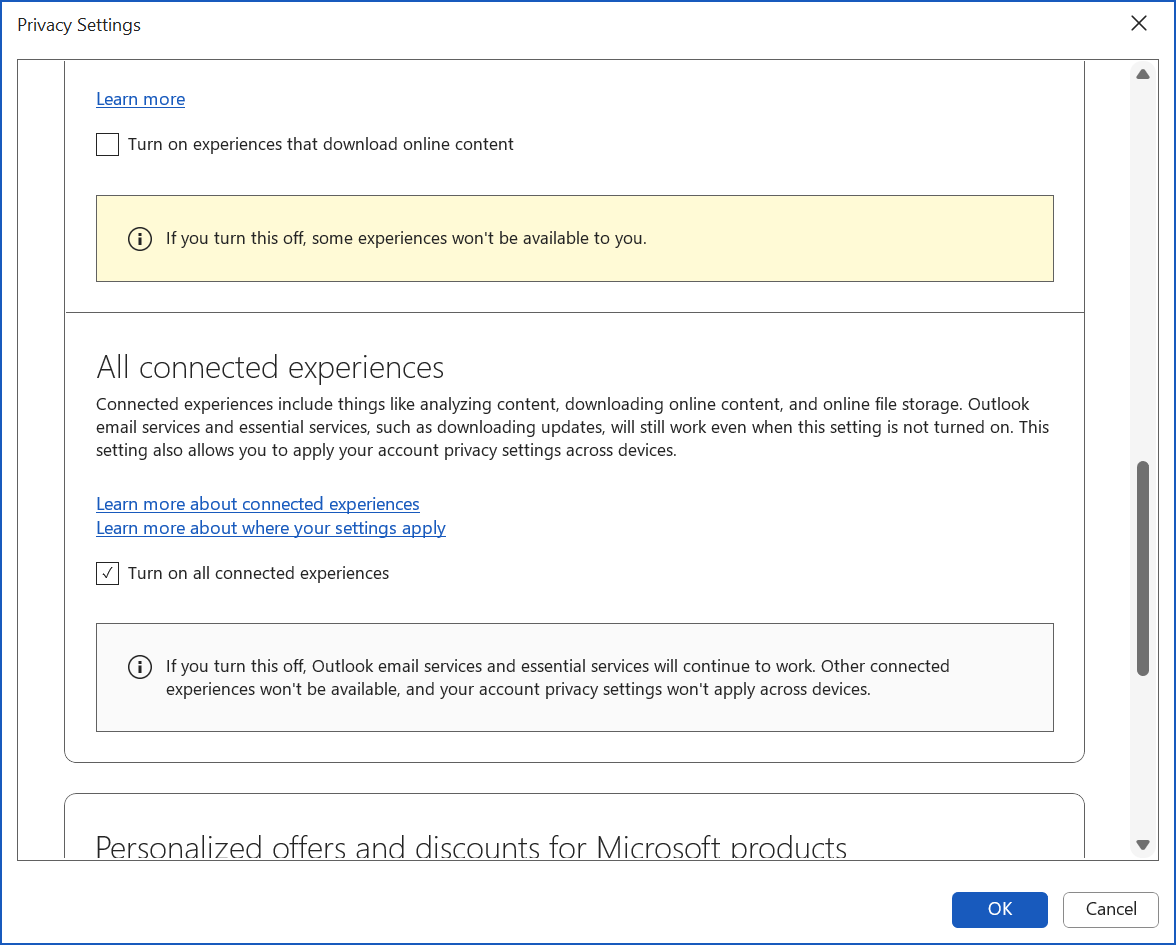Enable experiences that download online content
Viewport: 1176px width, 945px height.
[x=108, y=145]
